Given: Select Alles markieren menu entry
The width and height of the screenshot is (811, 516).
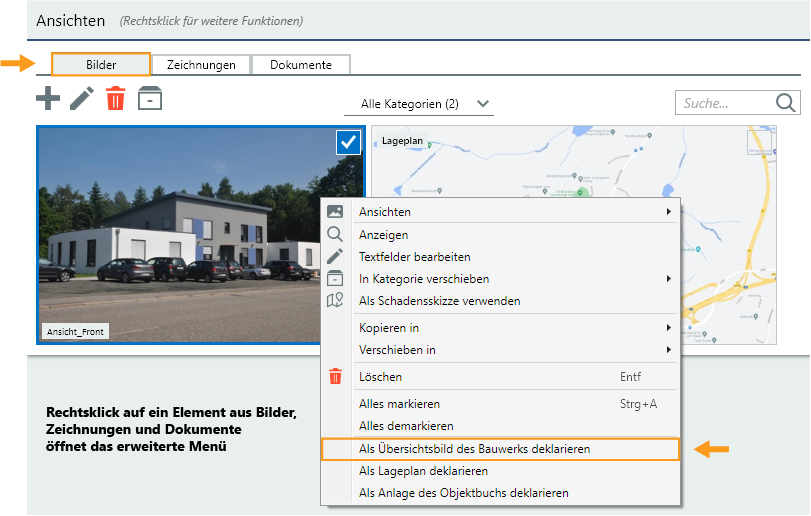Looking at the screenshot, I should 501,404.
